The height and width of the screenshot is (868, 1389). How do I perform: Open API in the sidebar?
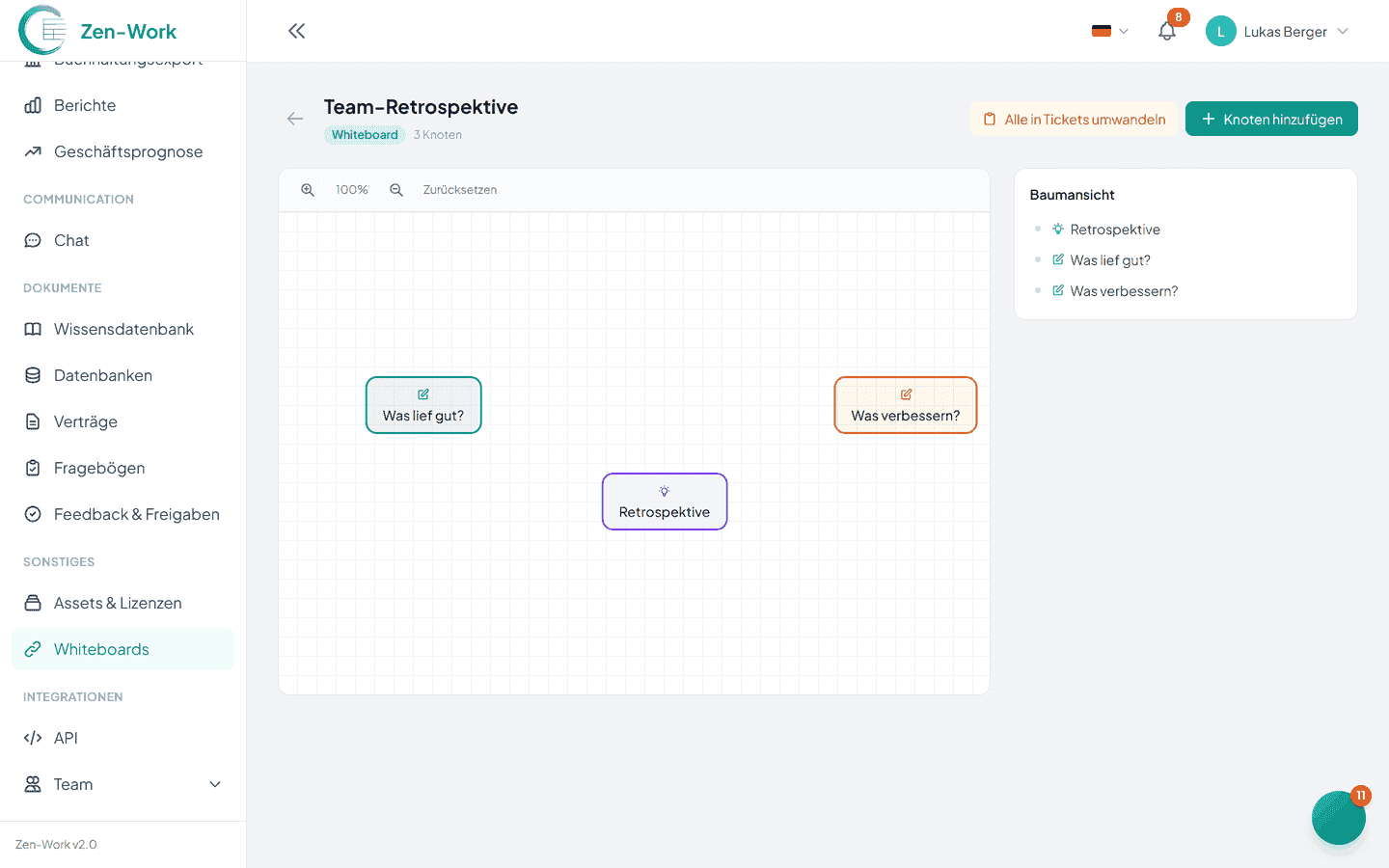(x=123, y=738)
